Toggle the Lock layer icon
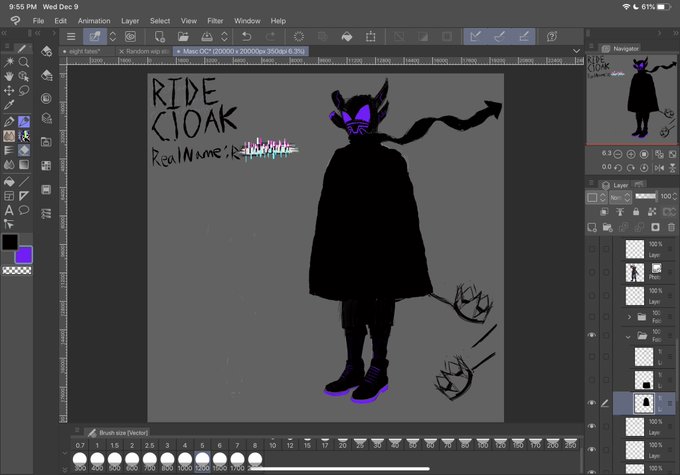 pos(636,212)
